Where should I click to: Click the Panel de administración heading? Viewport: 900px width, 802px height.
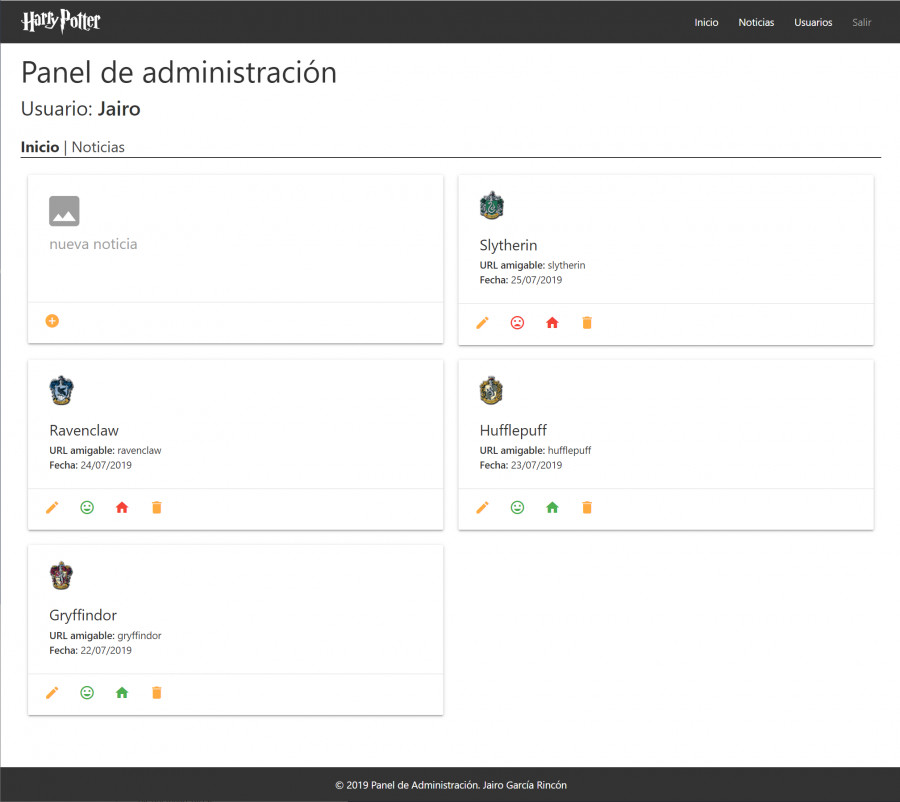179,73
